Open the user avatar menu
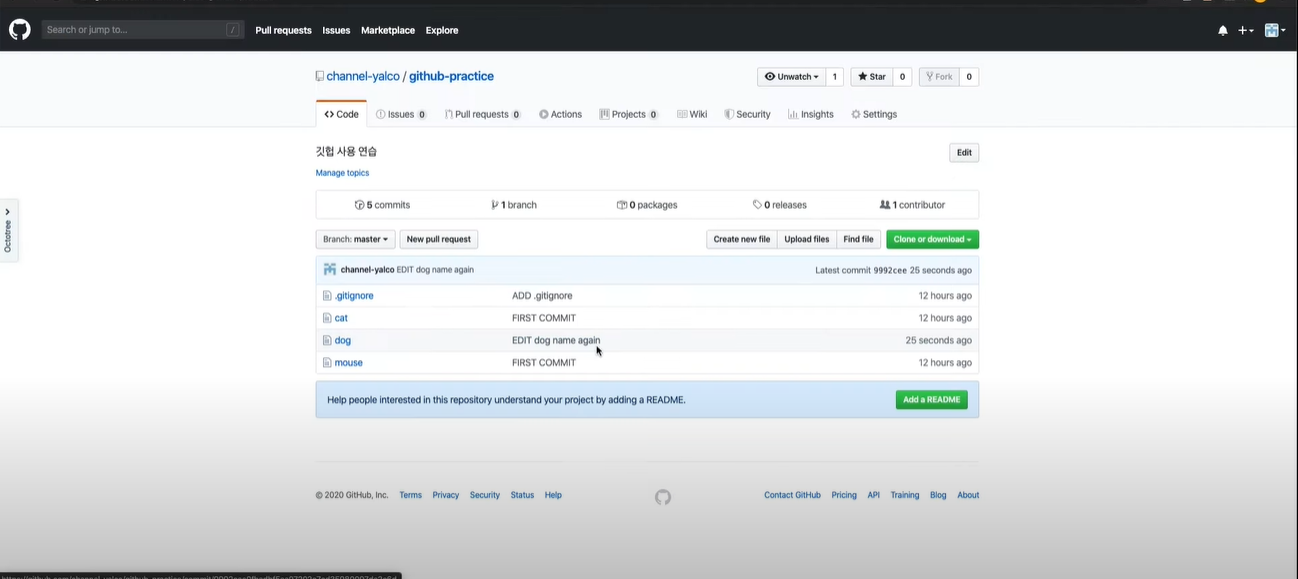This screenshot has height=579, width=1298. [x=1274, y=31]
